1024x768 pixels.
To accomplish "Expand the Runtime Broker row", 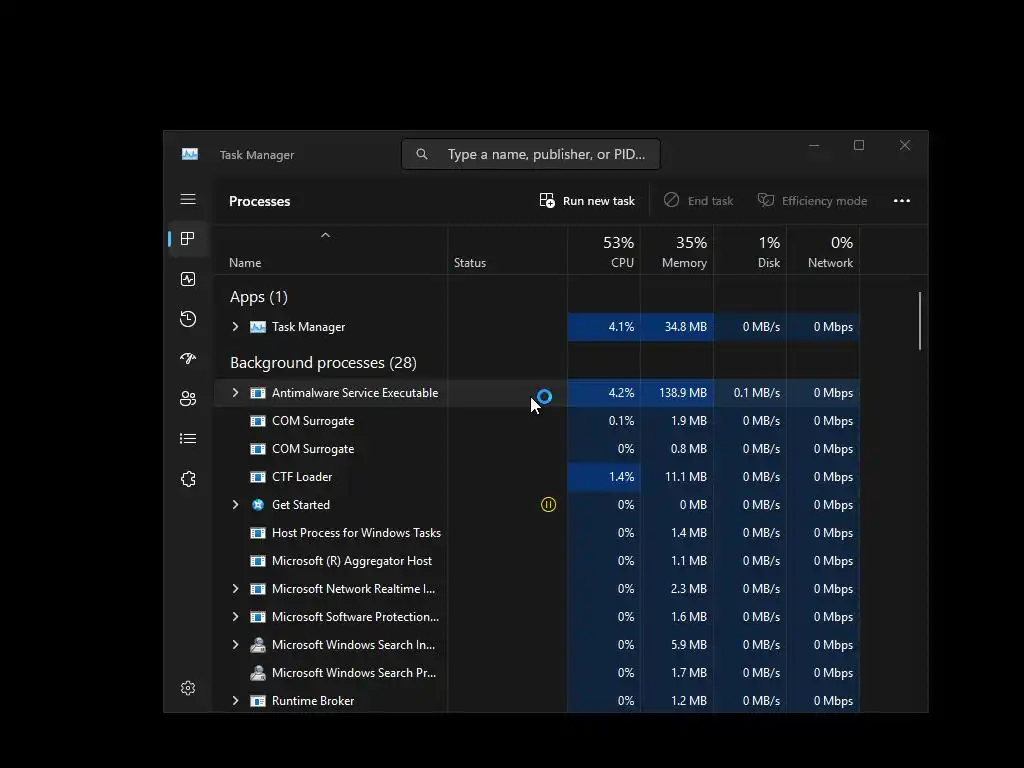I will coord(236,701).
